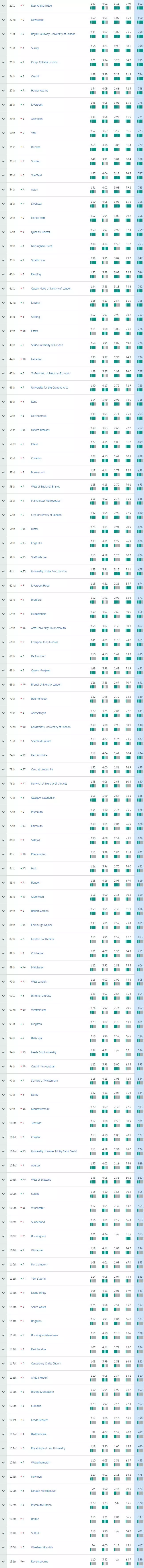Select Royal Holloway, University of London
This screenshot has width=144, height=1568.
pyautogui.click(x=54, y=34)
